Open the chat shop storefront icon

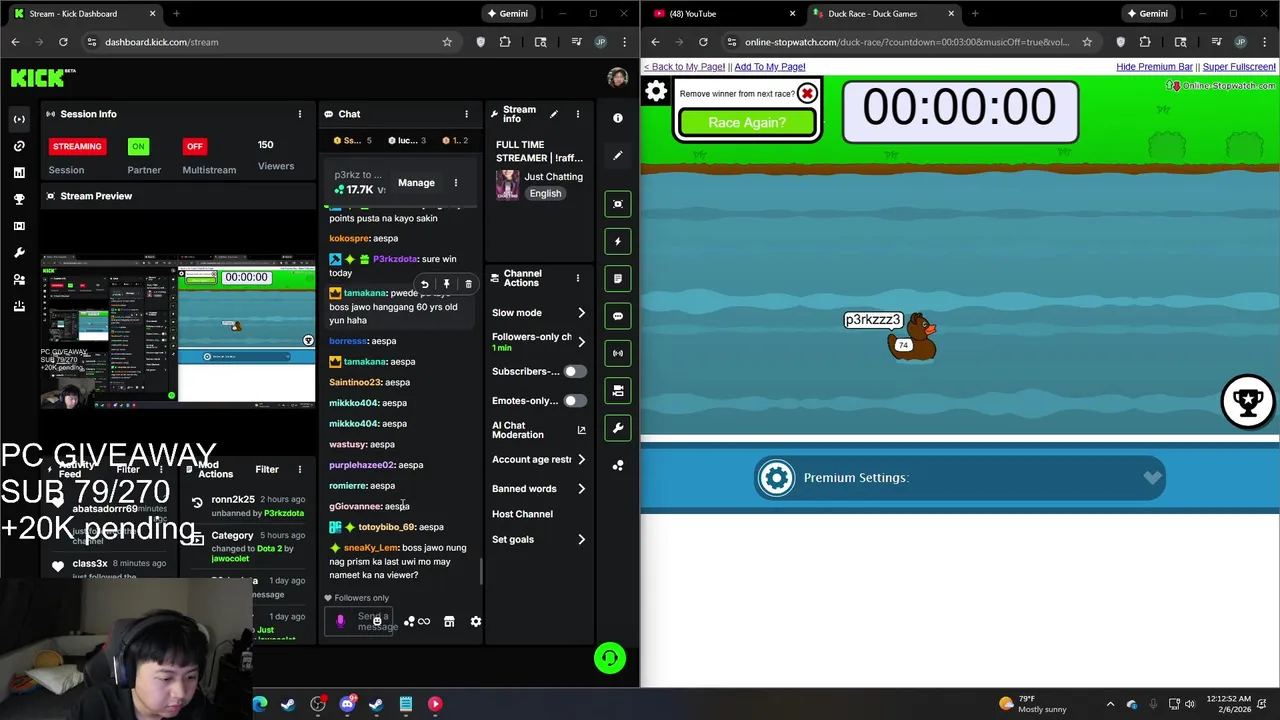(x=449, y=621)
